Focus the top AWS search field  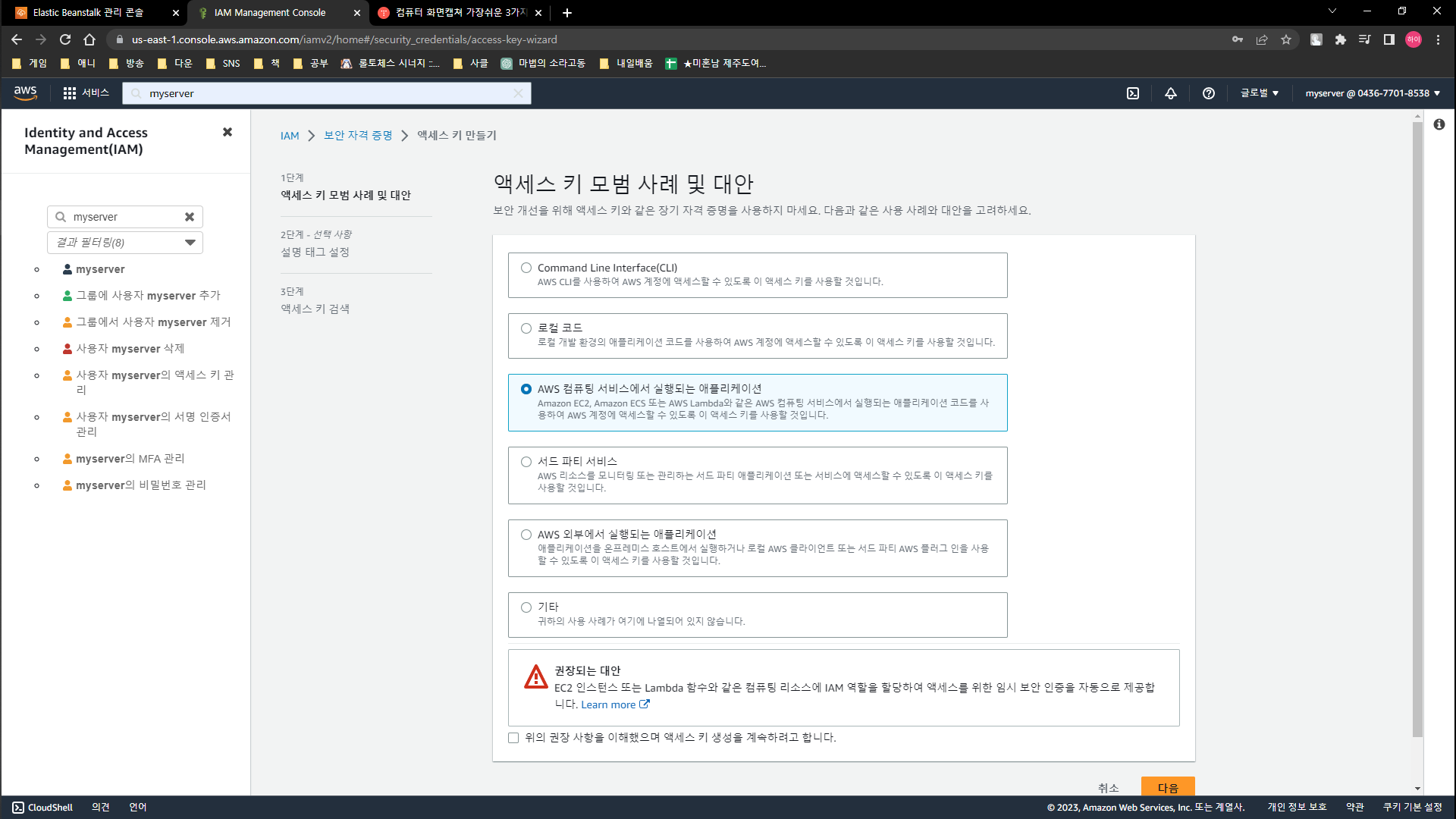tap(326, 93)
